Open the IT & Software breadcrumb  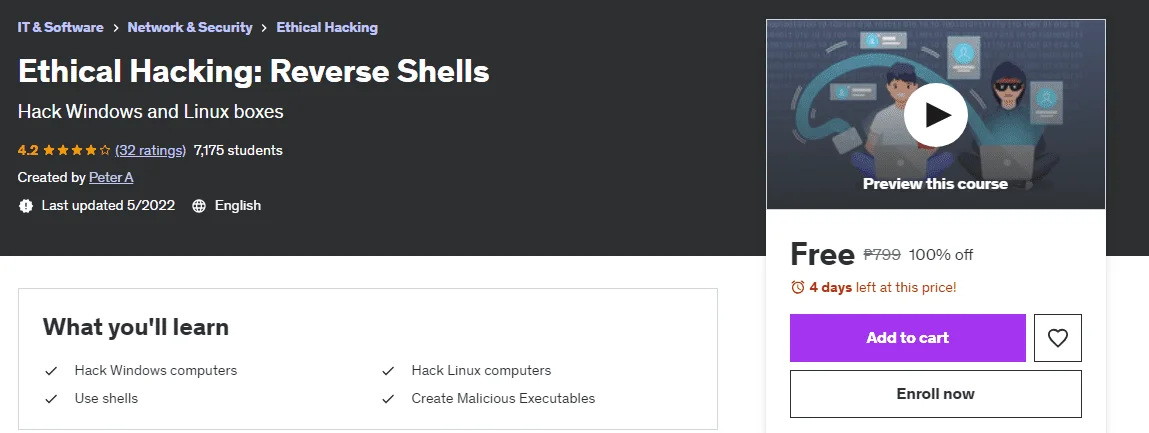pos(61,28)
